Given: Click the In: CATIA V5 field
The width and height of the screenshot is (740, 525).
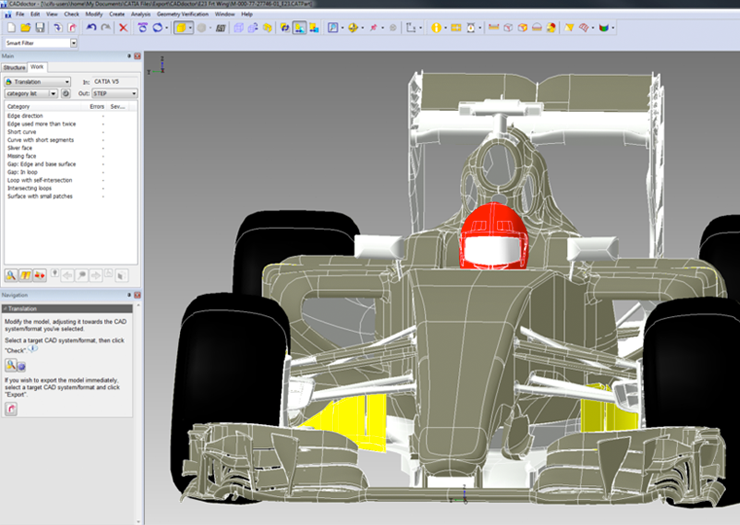Looking at the screenshot, I should click(115, 82).
